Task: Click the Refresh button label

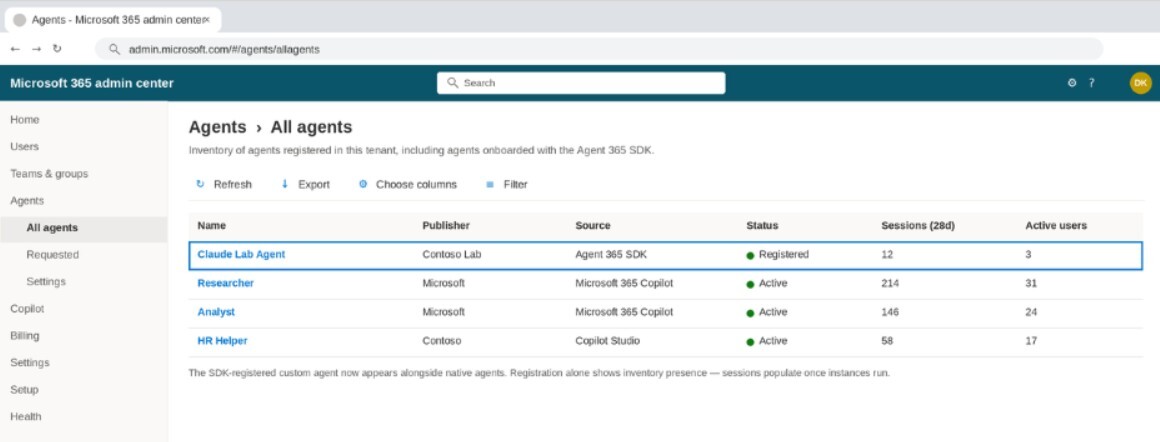Action: coord(232,184)
